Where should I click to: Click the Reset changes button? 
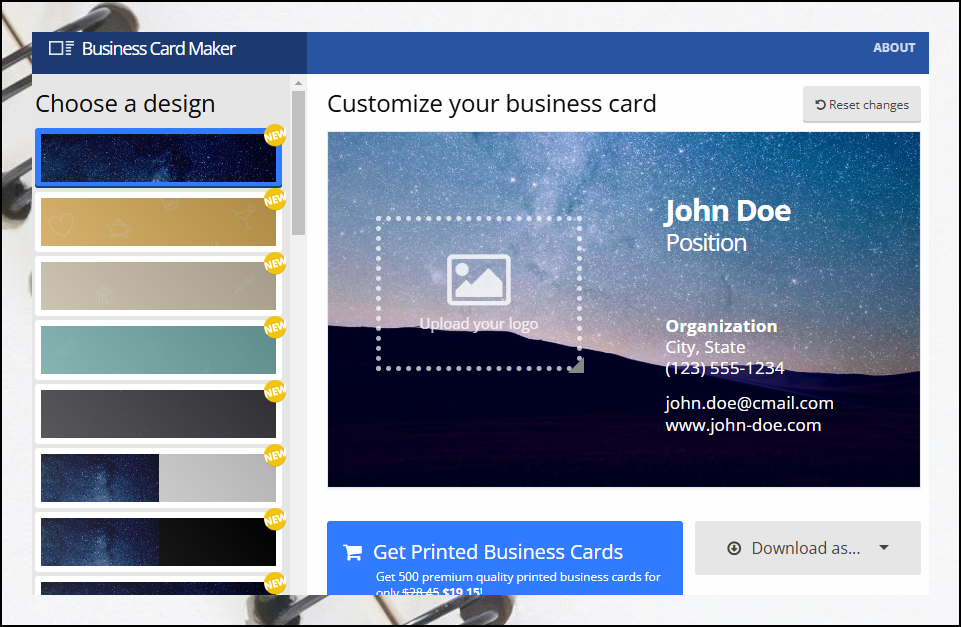862,105
